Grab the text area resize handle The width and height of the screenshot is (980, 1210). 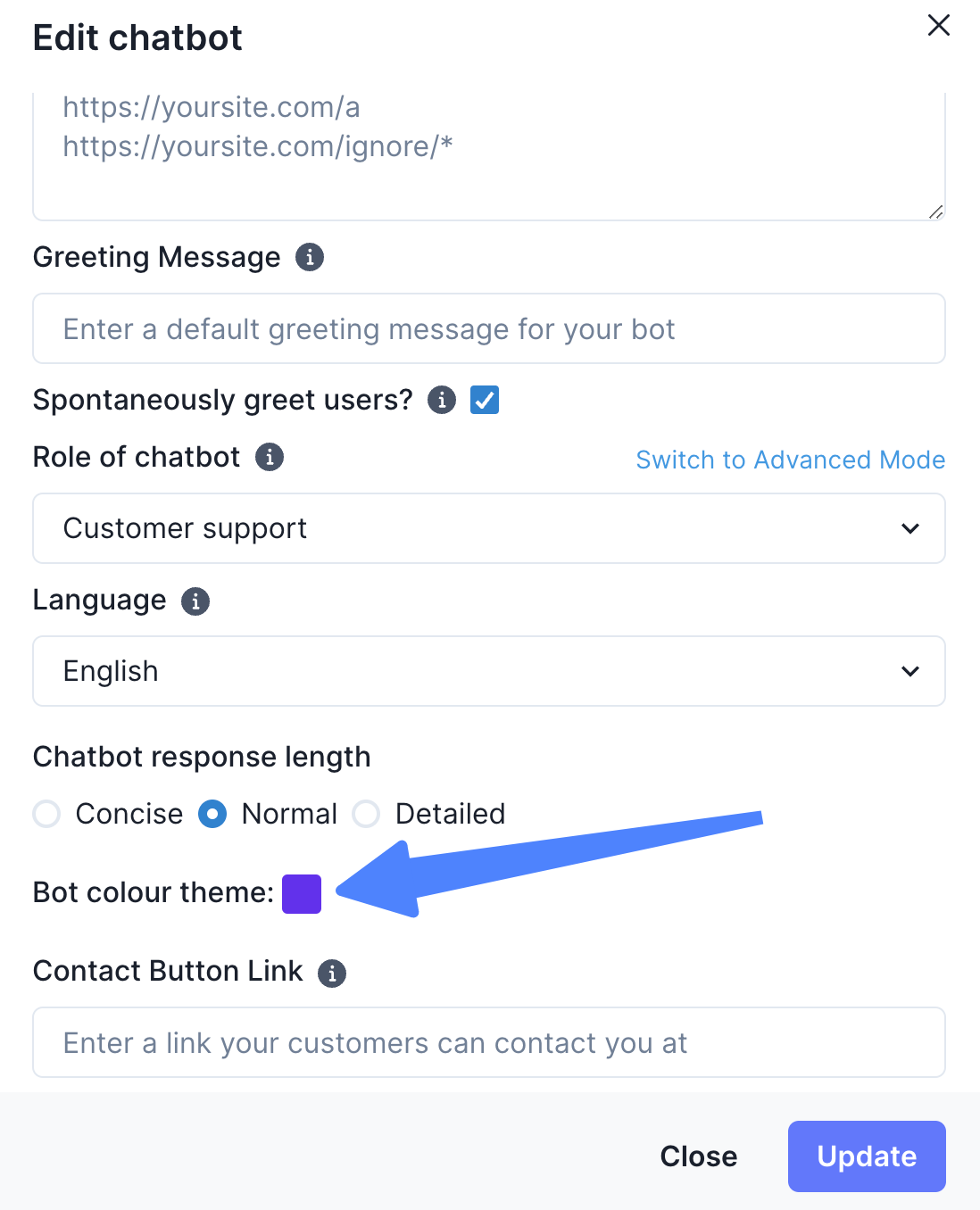click(935, 211)
